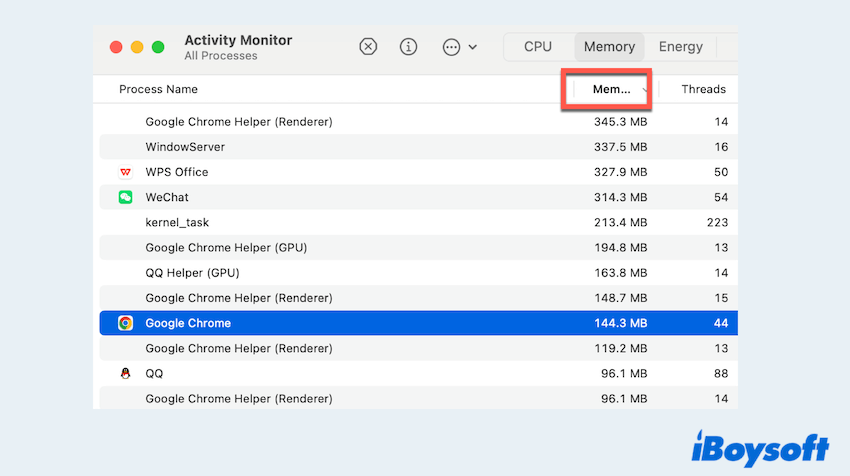Image resolution: width=850 pixels, height=476 pixels.
Task: Sort by the Threads column header
Action: (703, 89)
